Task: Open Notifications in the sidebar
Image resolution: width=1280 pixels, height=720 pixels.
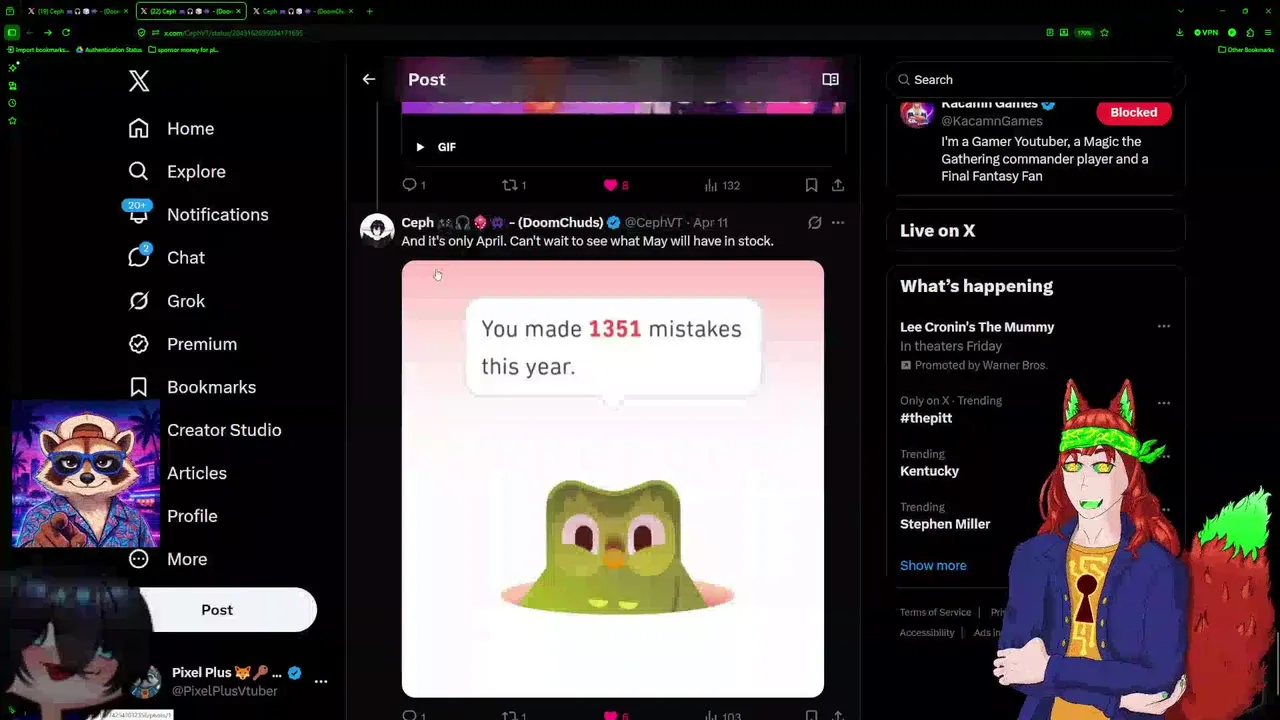Action: [x=198, y=214]
